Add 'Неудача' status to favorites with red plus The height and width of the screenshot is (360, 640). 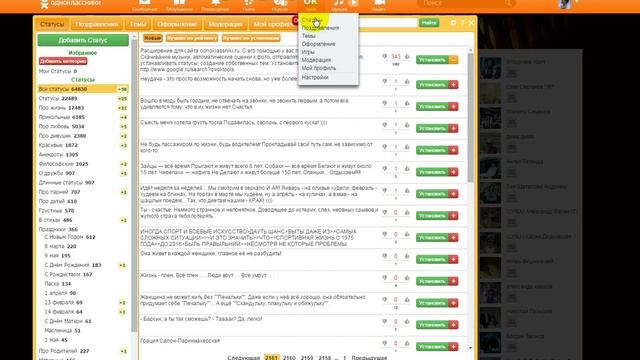453,84
